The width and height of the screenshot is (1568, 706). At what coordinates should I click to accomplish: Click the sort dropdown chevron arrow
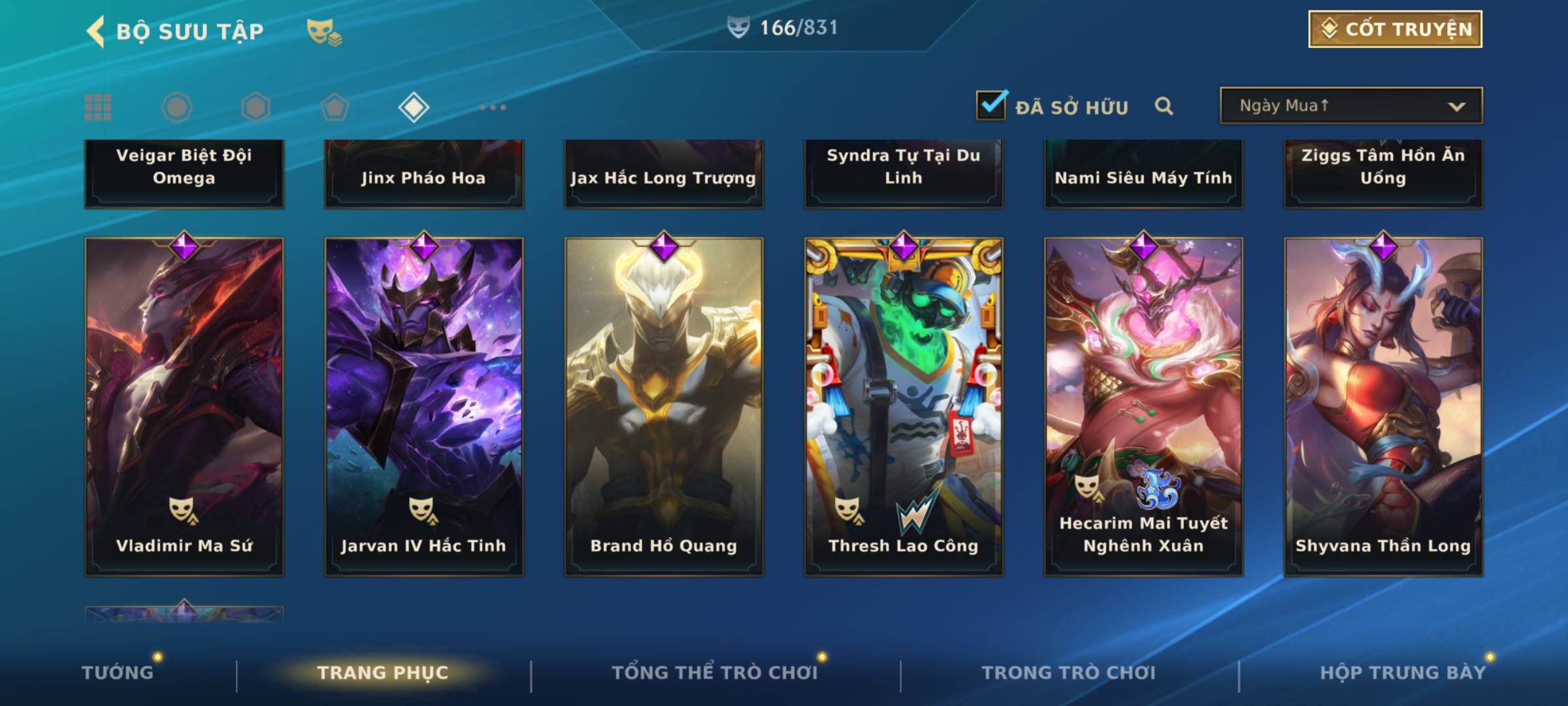click(x=1456, y=107)
